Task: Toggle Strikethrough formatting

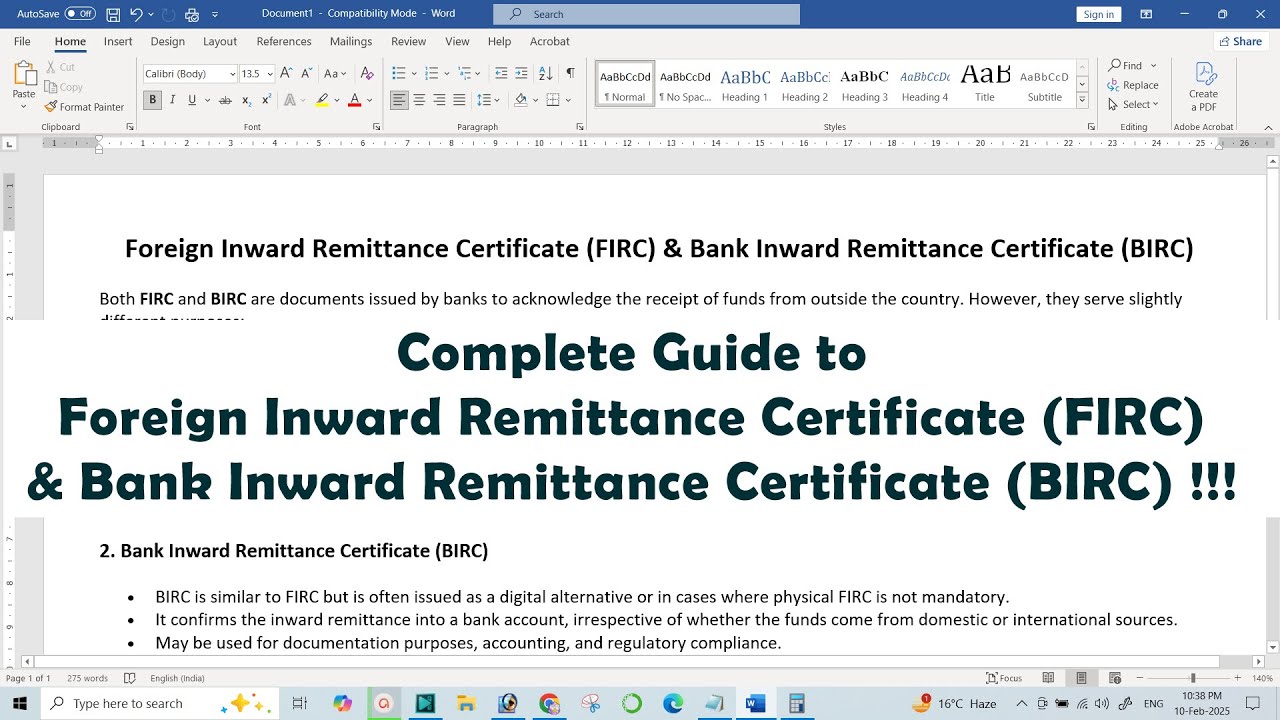Action: coord(225,100)
